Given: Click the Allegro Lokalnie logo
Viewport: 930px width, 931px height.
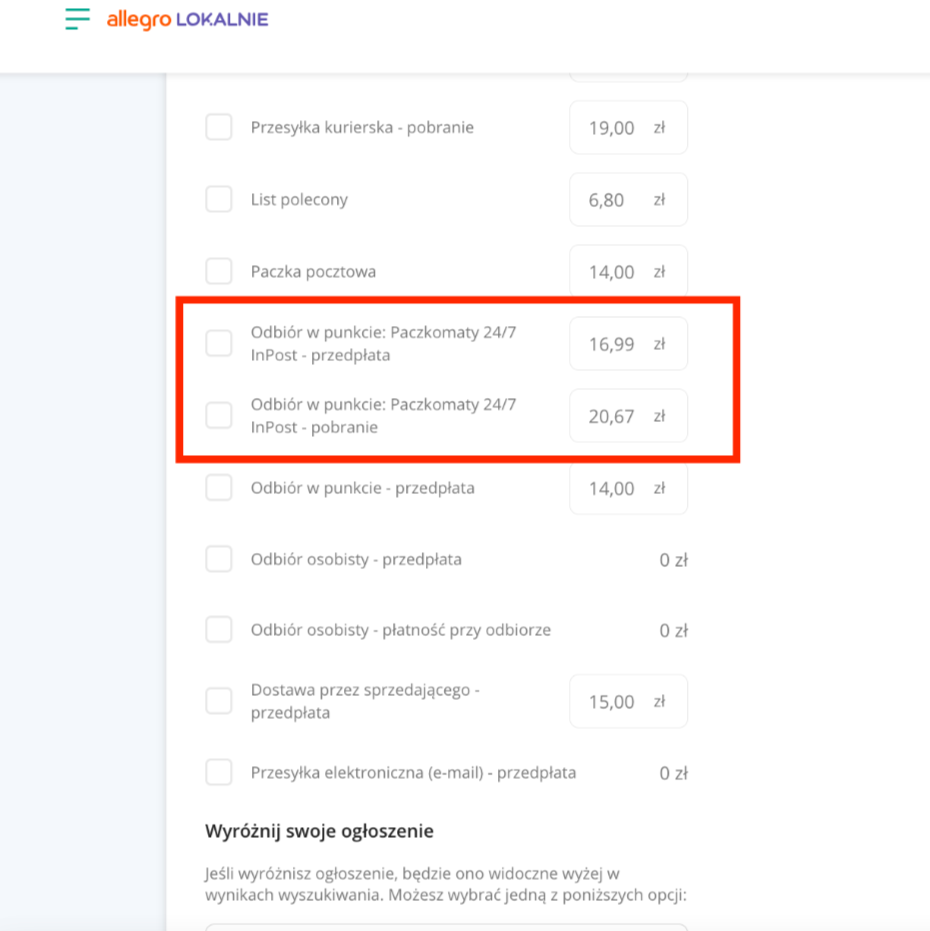Looking at the screenshot, I should (x=188, y=19).
